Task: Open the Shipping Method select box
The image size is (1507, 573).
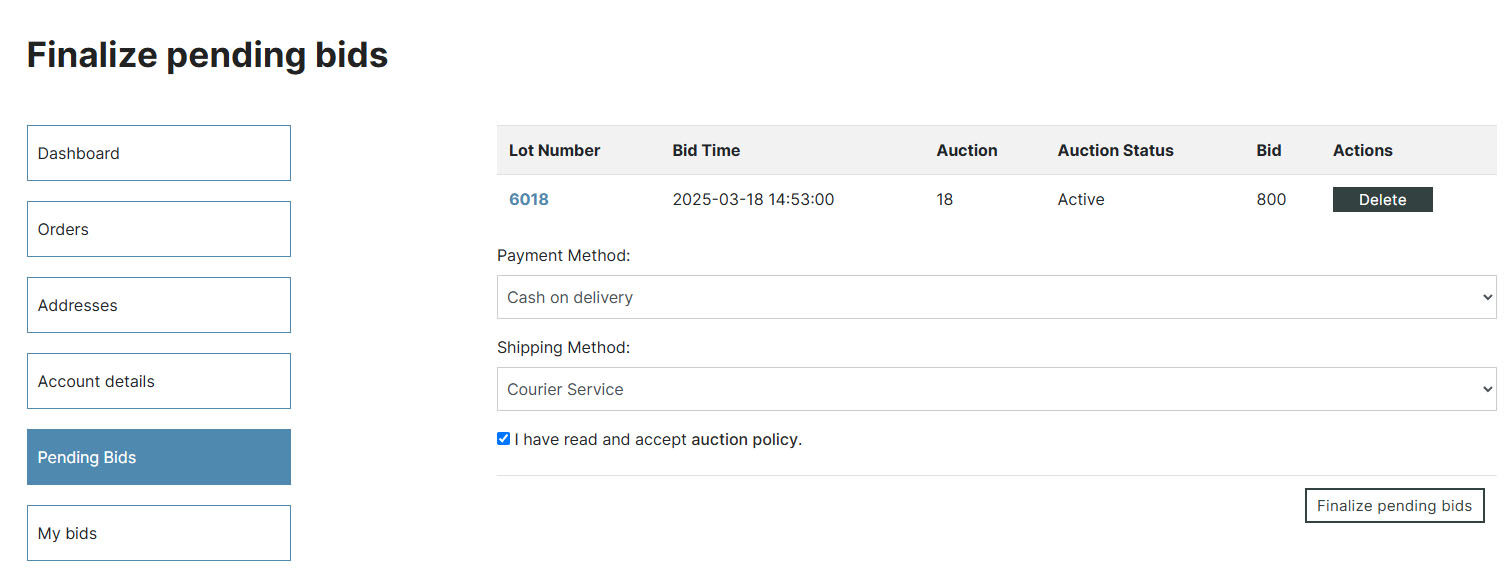Action: point(997,389)
